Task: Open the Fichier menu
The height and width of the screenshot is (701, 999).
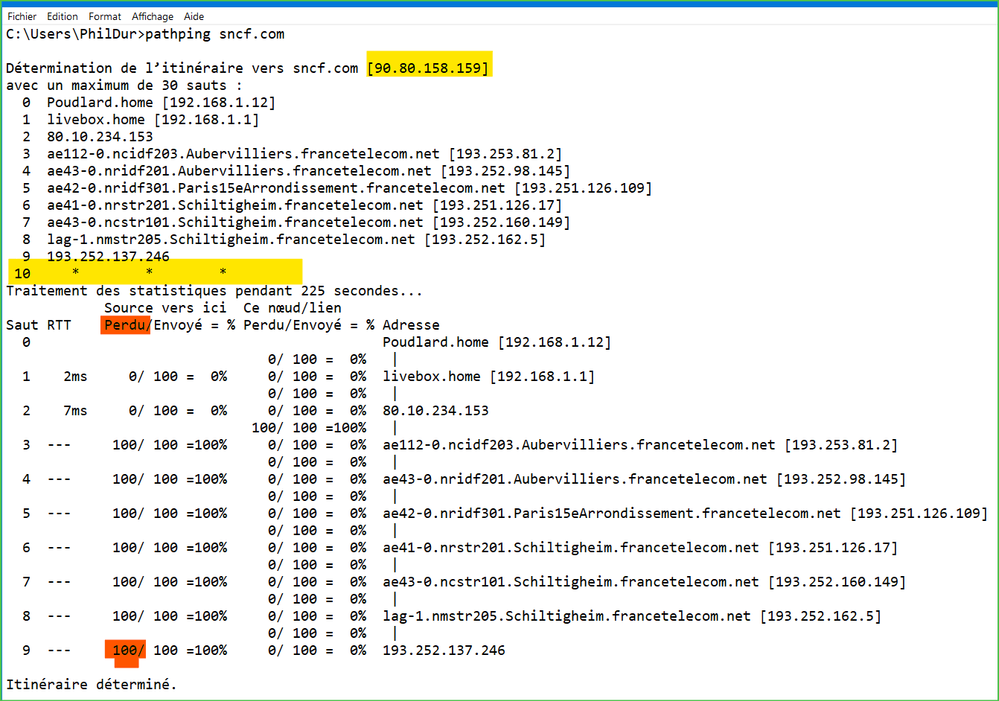Action: coord(22,17)
